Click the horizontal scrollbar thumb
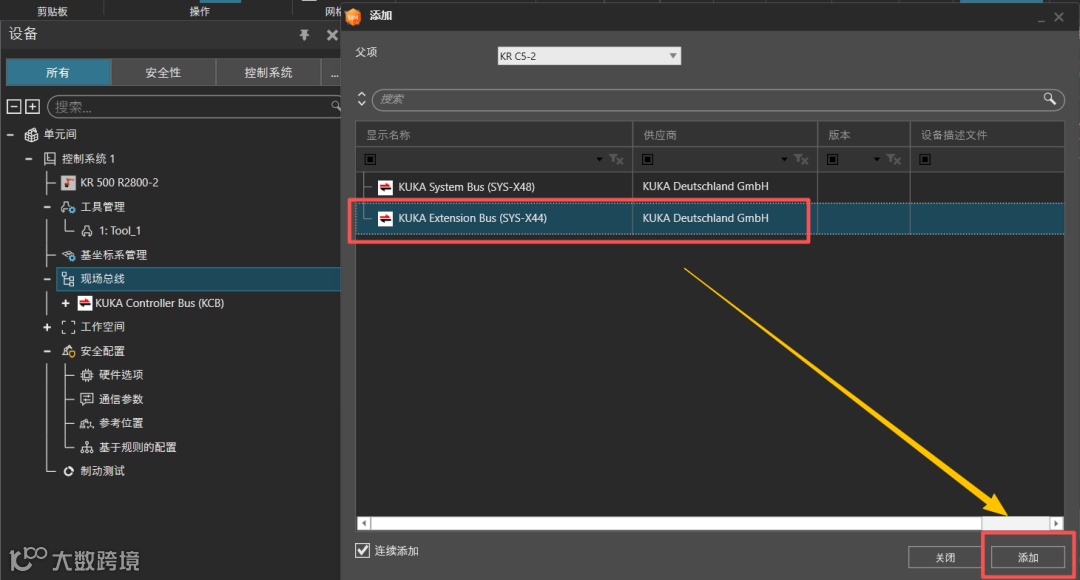Image resolution: width=1080 pixels, height=580 pixels. pos(676,524)
